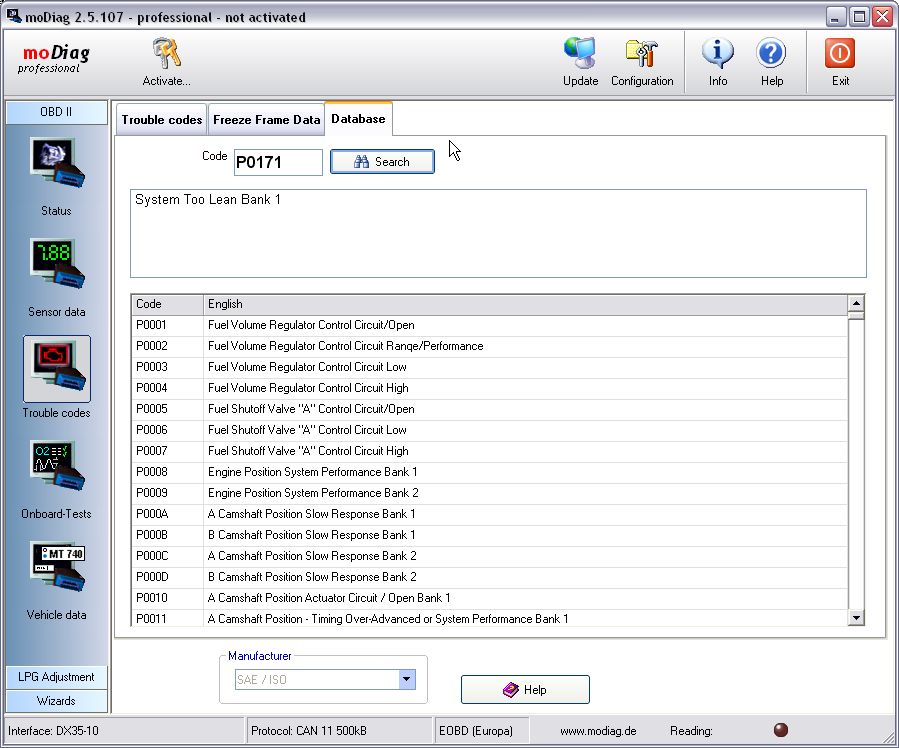Open the Vehicle data sidebar icon
This screenshot has height=748, width=899.
pyautogui.click(x=57, y=567)
